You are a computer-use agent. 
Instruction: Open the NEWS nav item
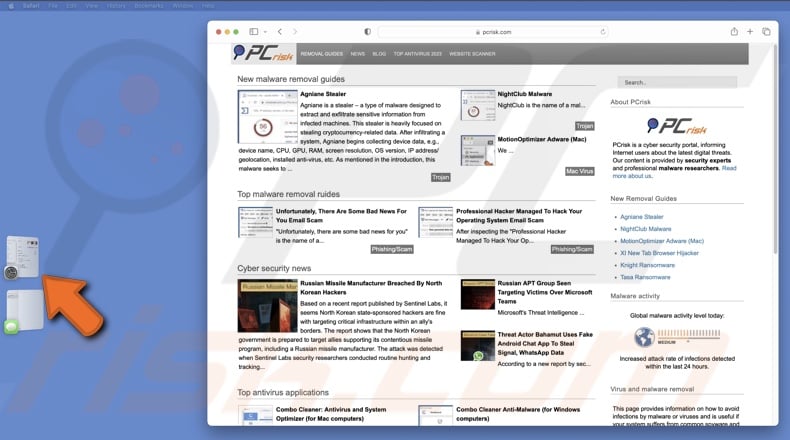click(x=358, y=54)
